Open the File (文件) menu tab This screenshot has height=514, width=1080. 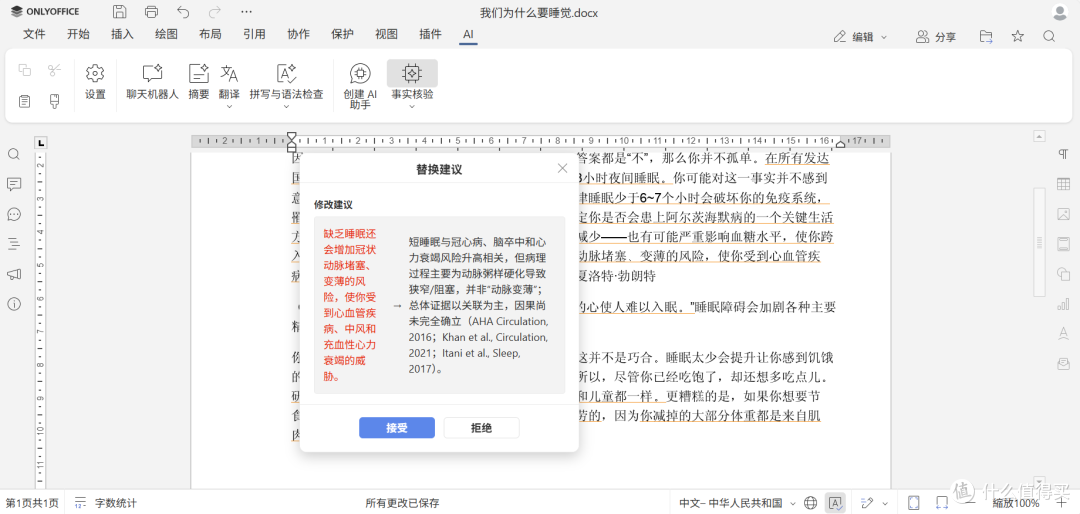pos(34,34)
